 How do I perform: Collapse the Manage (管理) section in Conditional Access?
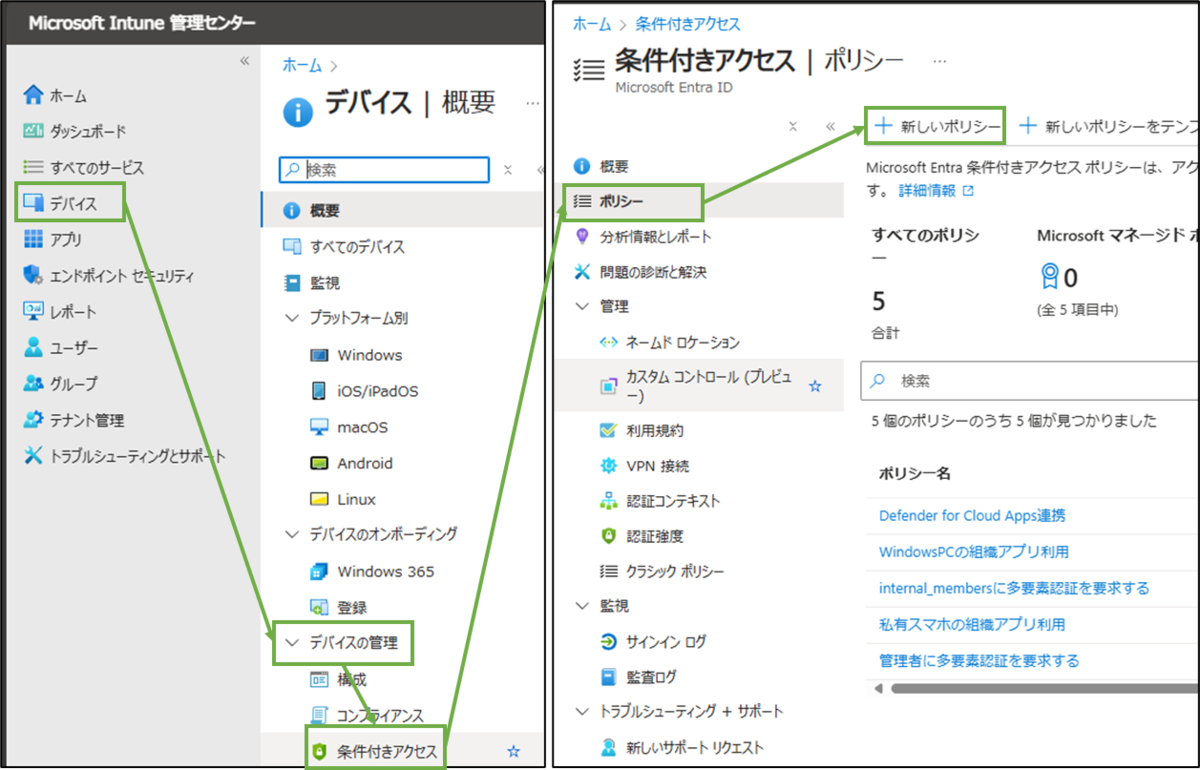(x=582, y=307)
